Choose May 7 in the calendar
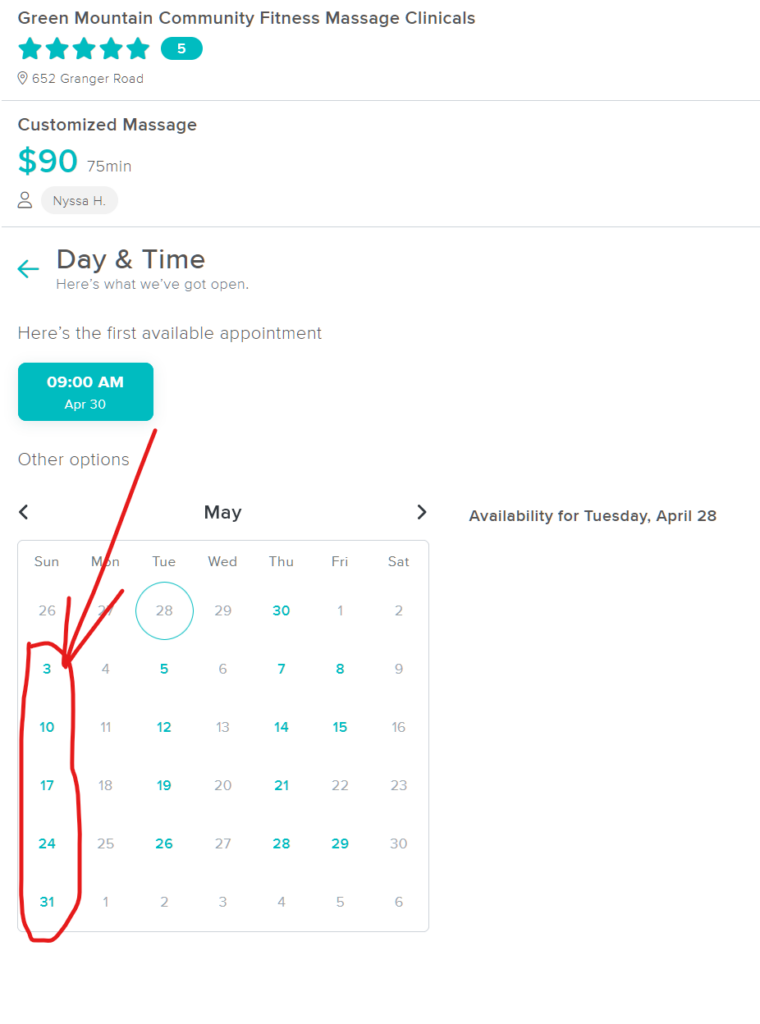Viewport: 760px width, 1024px height. click(281, 669)
